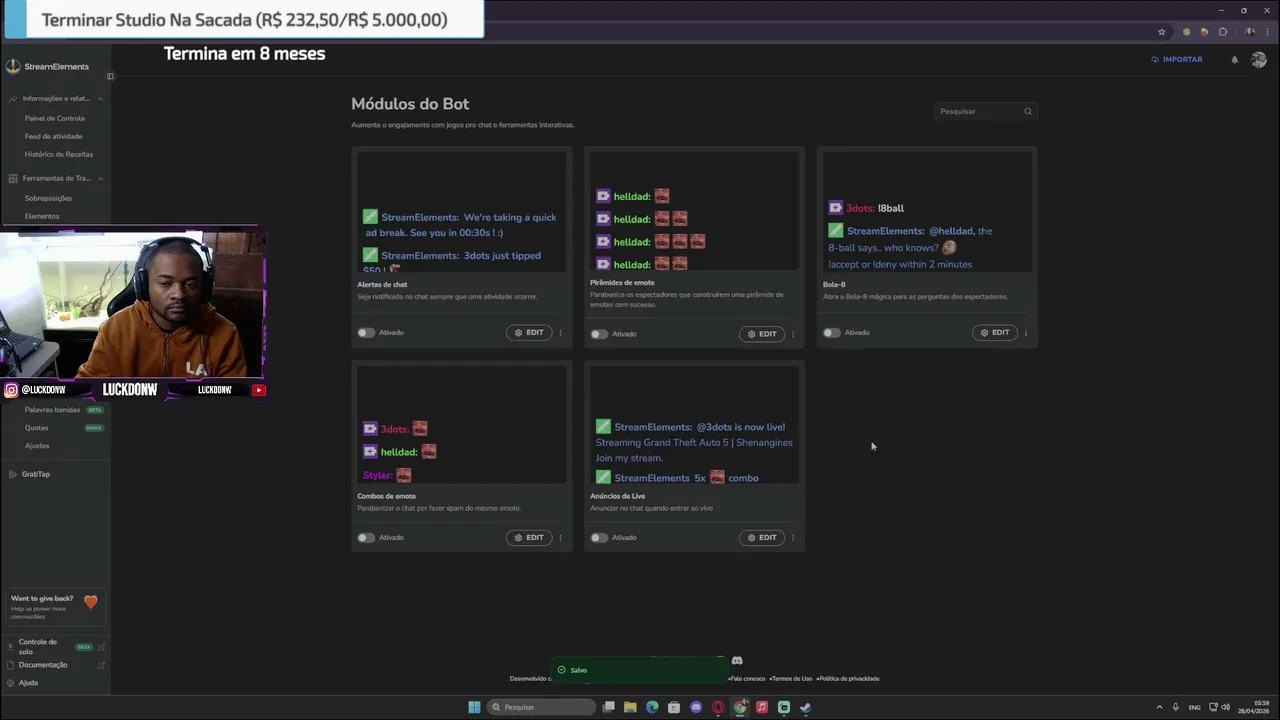
Task: Bookmark this page with the star icon
Action: (1161, 32)
